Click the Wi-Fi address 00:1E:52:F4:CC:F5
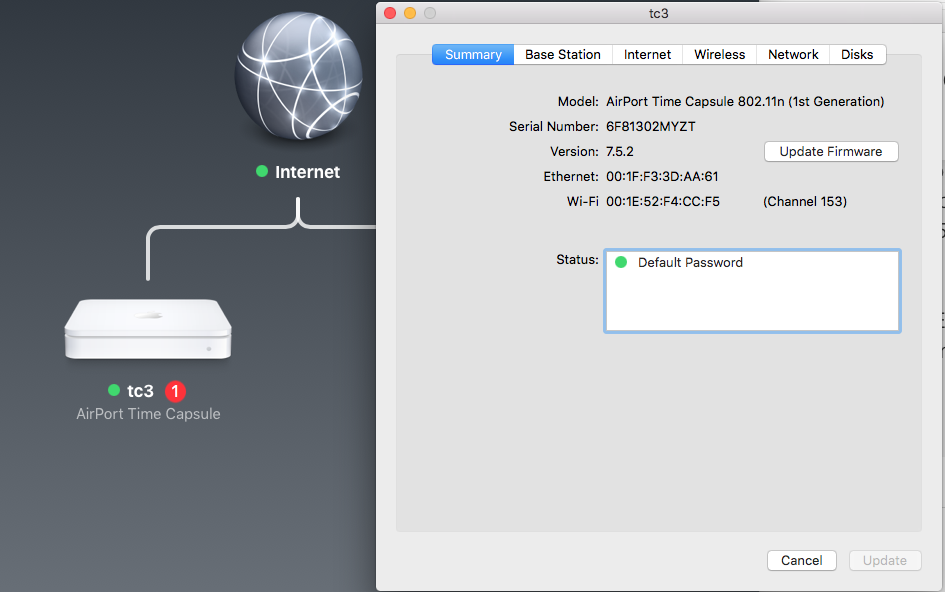The width and height of the screenshot is (945, 592). pyautogui.click(x=663, y=201)
